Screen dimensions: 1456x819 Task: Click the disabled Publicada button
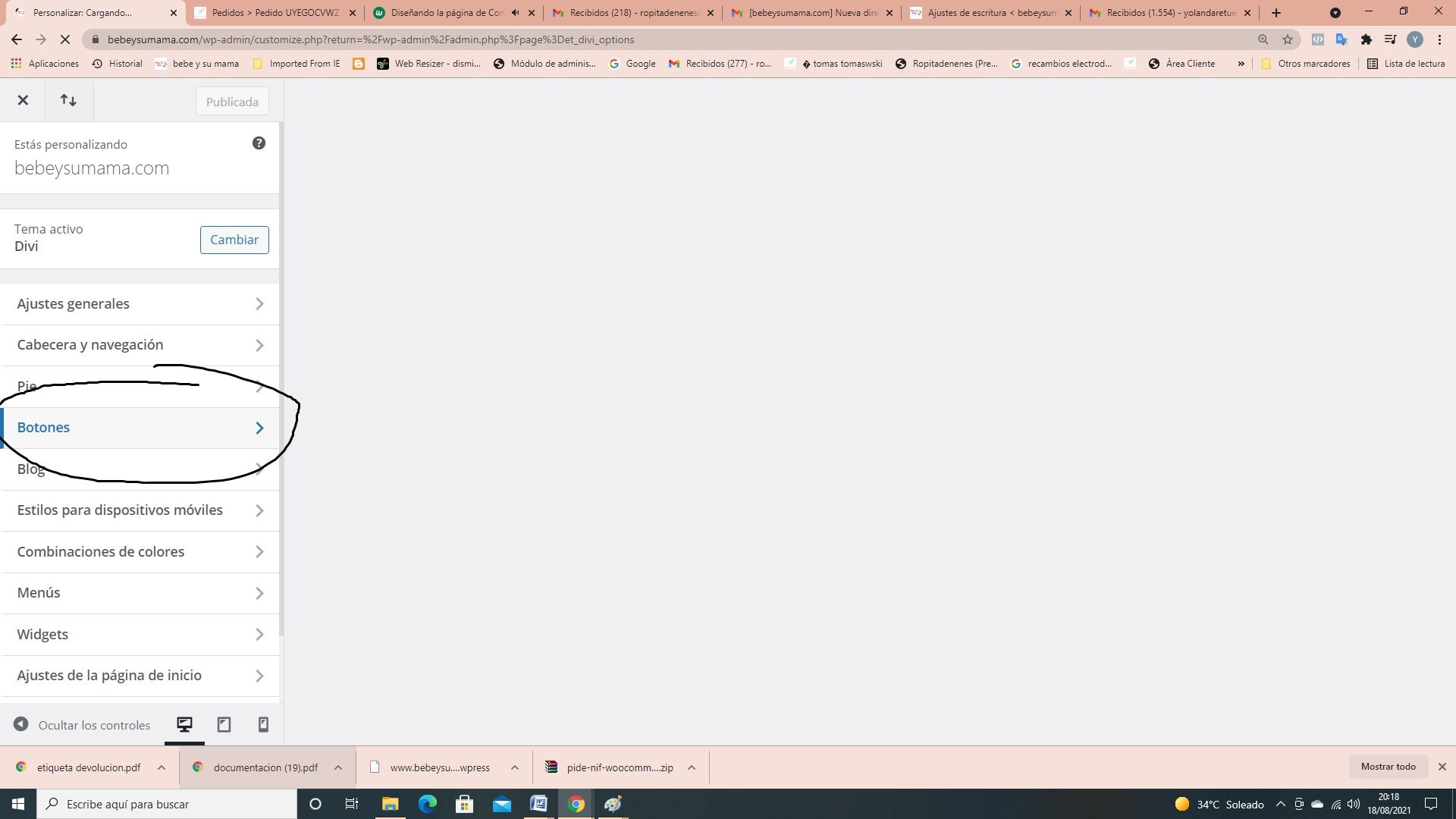232,102
